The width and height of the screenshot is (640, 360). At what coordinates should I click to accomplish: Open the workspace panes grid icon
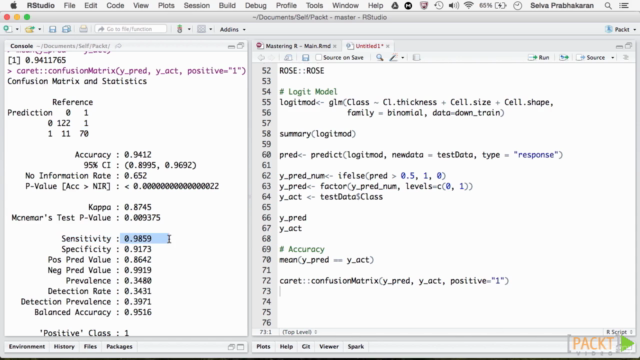point(201,29)
